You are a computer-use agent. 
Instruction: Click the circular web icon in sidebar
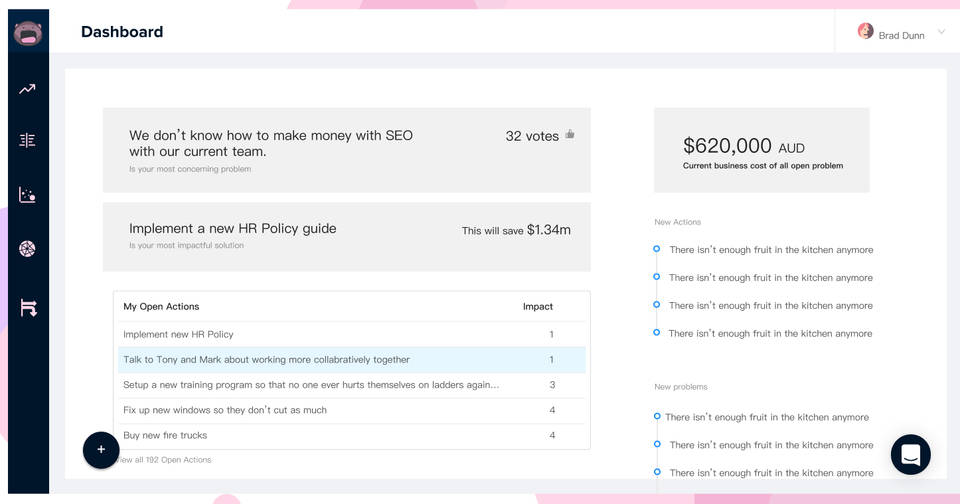point(27,249)
